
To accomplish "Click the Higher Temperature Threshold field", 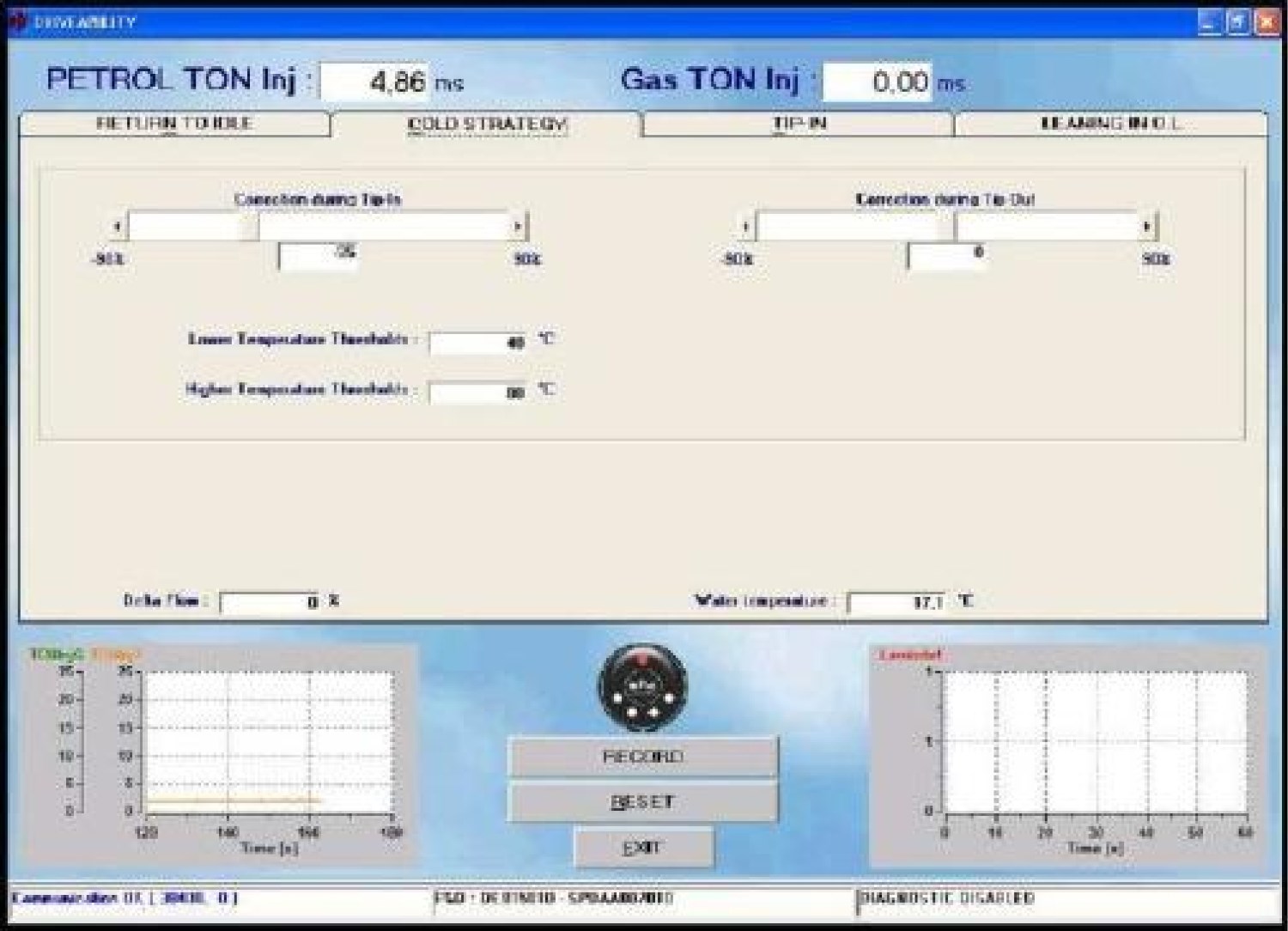I will pyautogui.click(x=478, y=392).
